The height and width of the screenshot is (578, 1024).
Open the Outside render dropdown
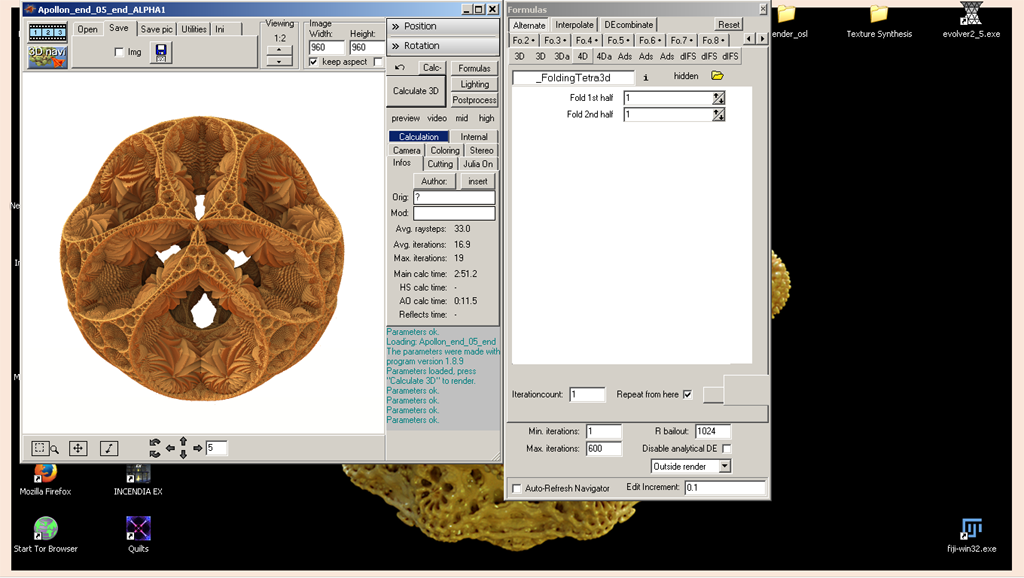tap(725, 466)
